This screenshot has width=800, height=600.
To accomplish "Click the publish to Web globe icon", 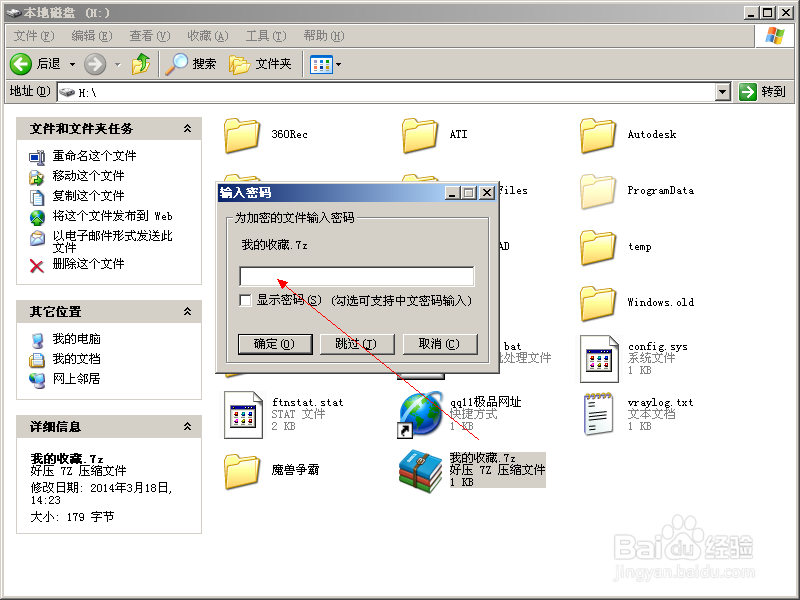I will (x=37, y=217).
